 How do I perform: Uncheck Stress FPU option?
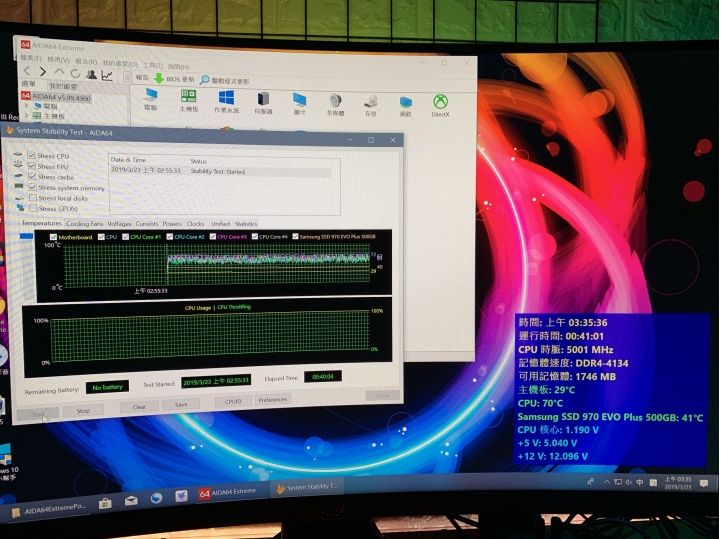(x=32, y=166)
